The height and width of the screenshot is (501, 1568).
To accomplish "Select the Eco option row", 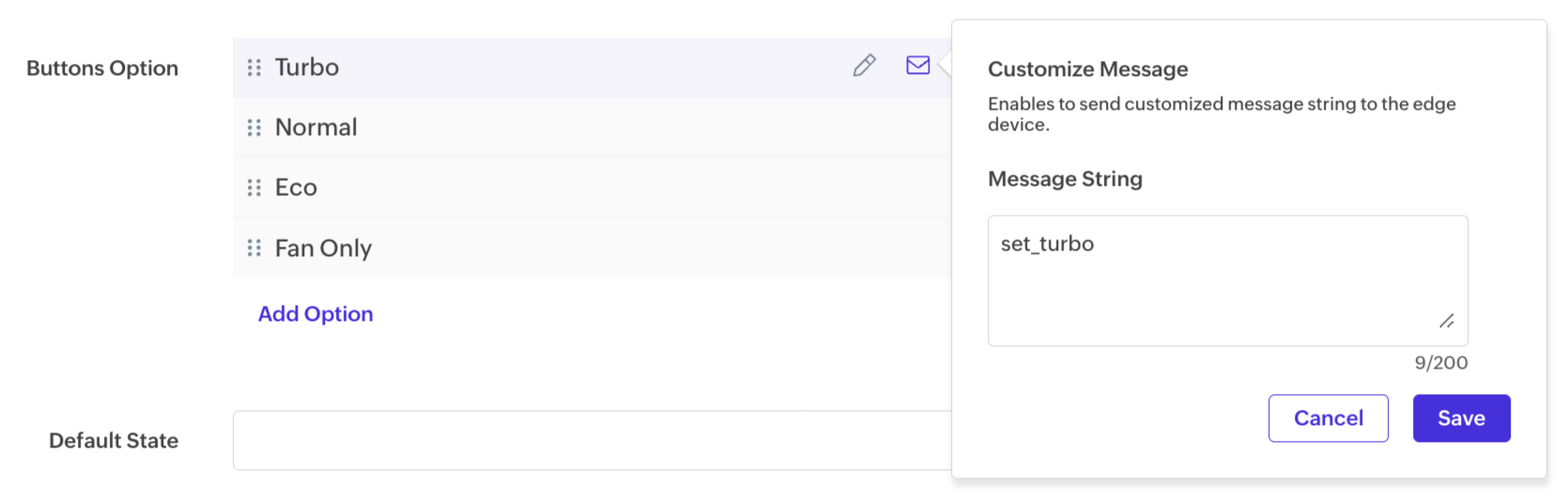I will point(592,188).
